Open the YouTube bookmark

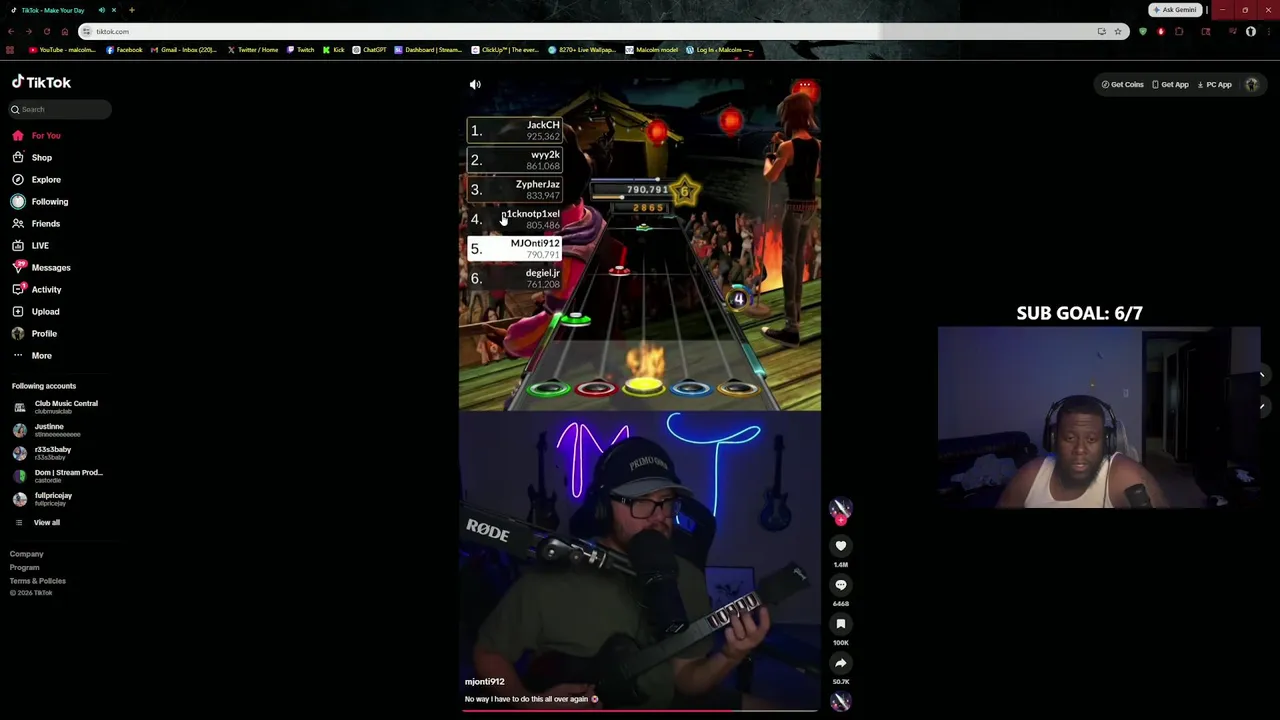pyautogui.click(x=62, y=50)
